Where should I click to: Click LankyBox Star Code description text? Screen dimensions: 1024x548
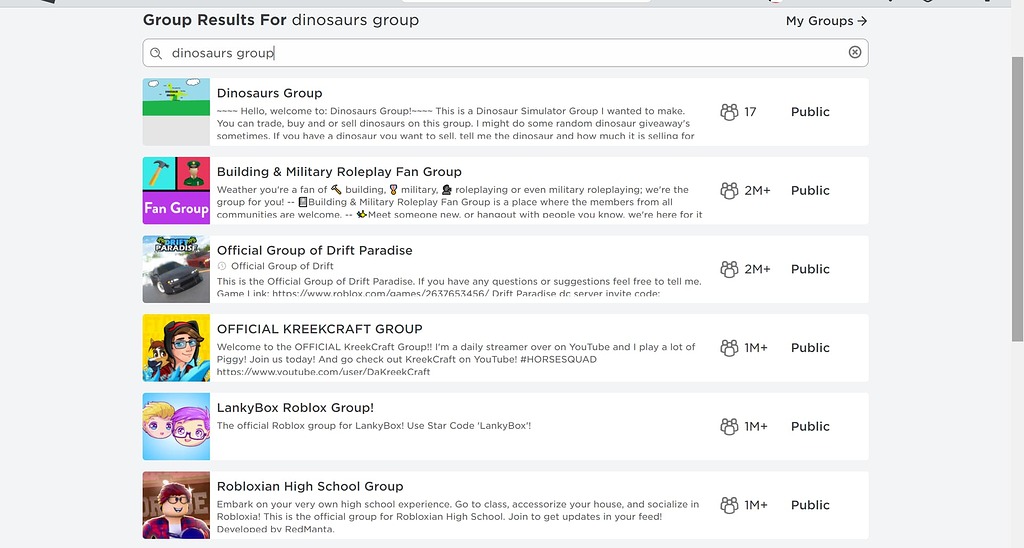374,426
